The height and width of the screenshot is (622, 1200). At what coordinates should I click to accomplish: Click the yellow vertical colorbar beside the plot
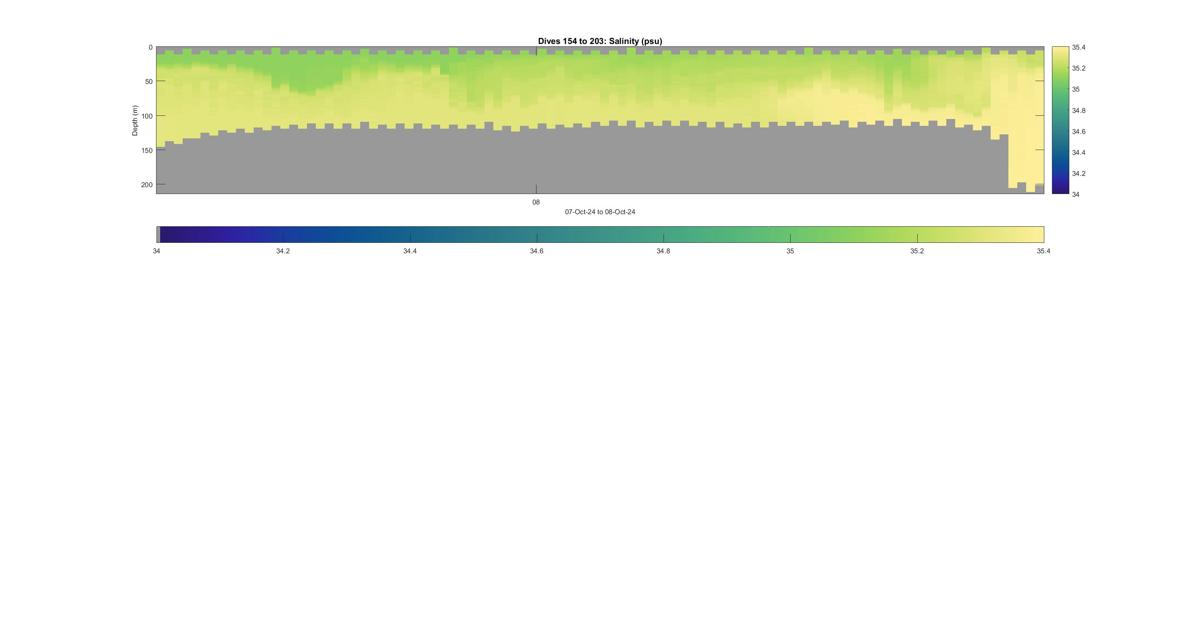click(x=1060, y=120)
